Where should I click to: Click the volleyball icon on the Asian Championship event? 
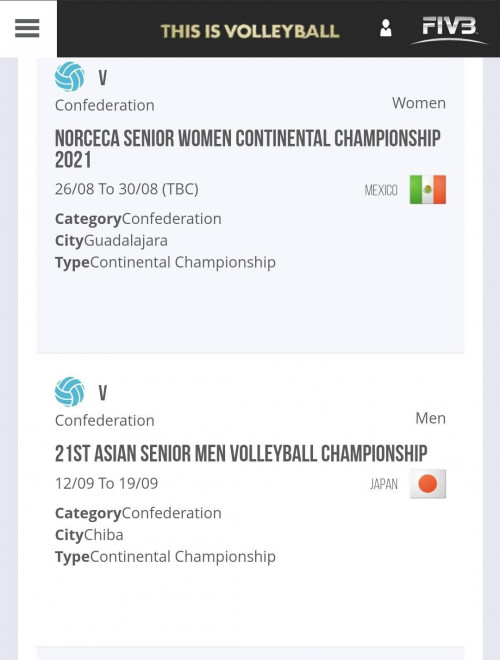point(69,392)
